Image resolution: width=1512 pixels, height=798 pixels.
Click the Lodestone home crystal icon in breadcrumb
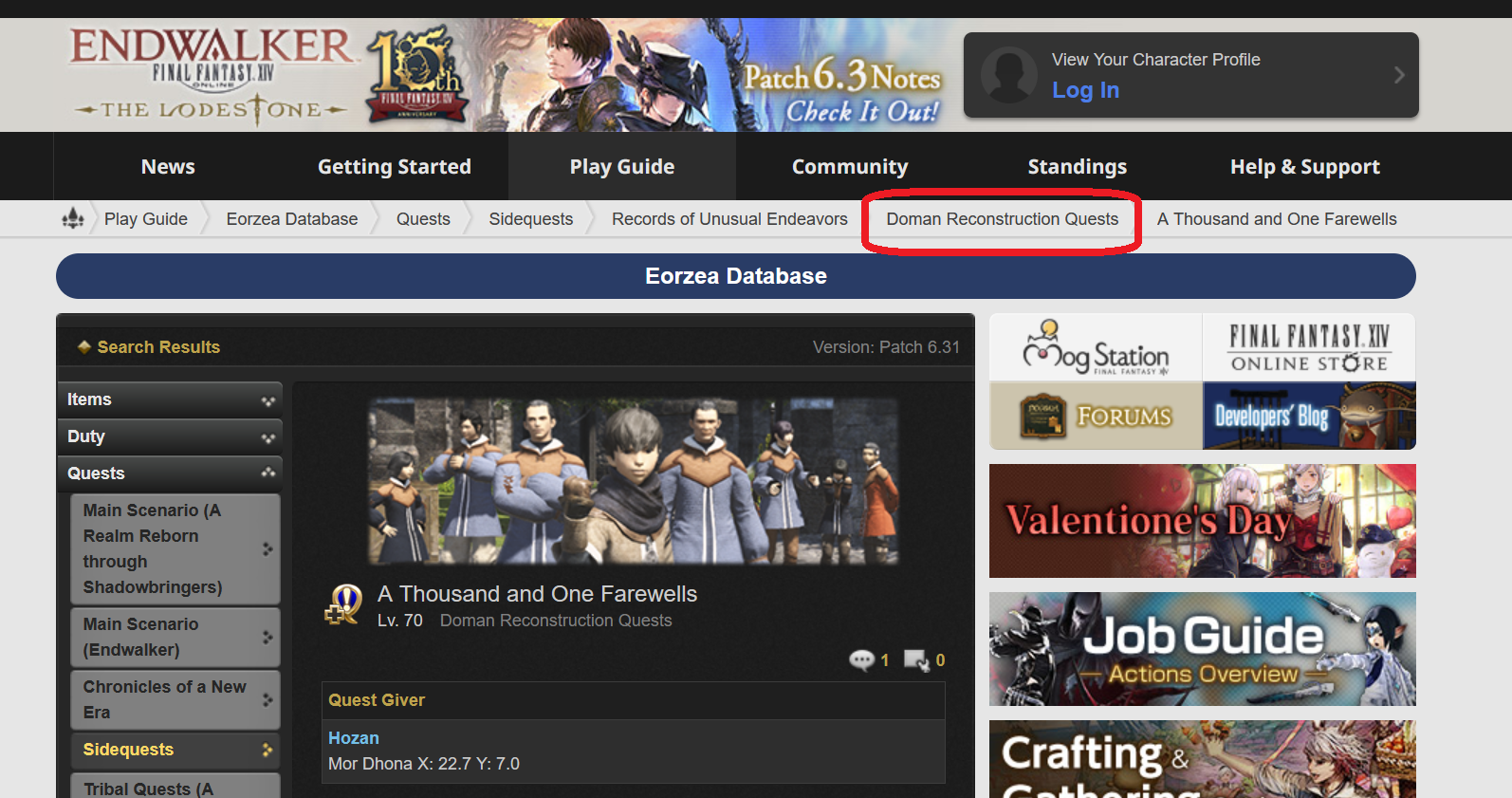73,219
